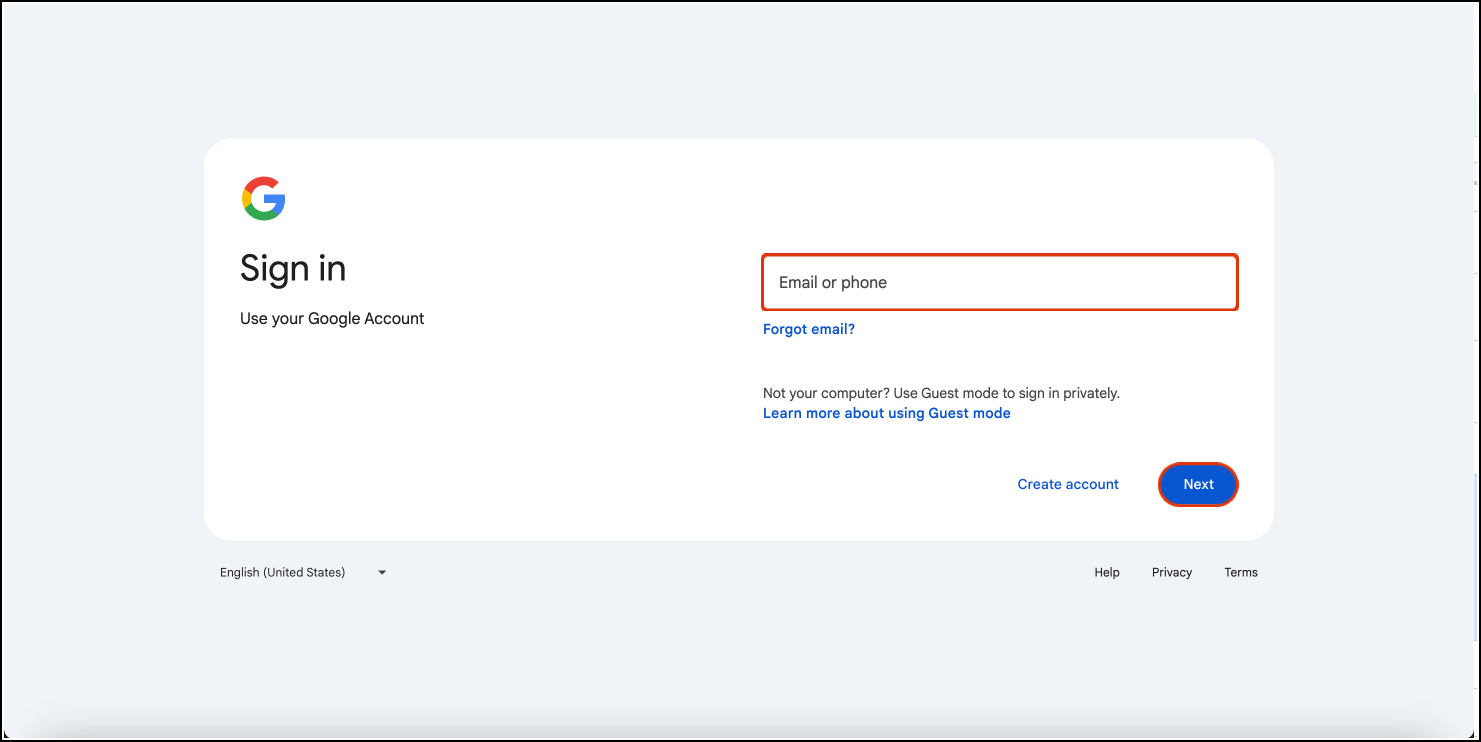This screenshot has height=742, width=1481.
Task: Click the red-outlined border of the email field
Action: coord(1000,256)
